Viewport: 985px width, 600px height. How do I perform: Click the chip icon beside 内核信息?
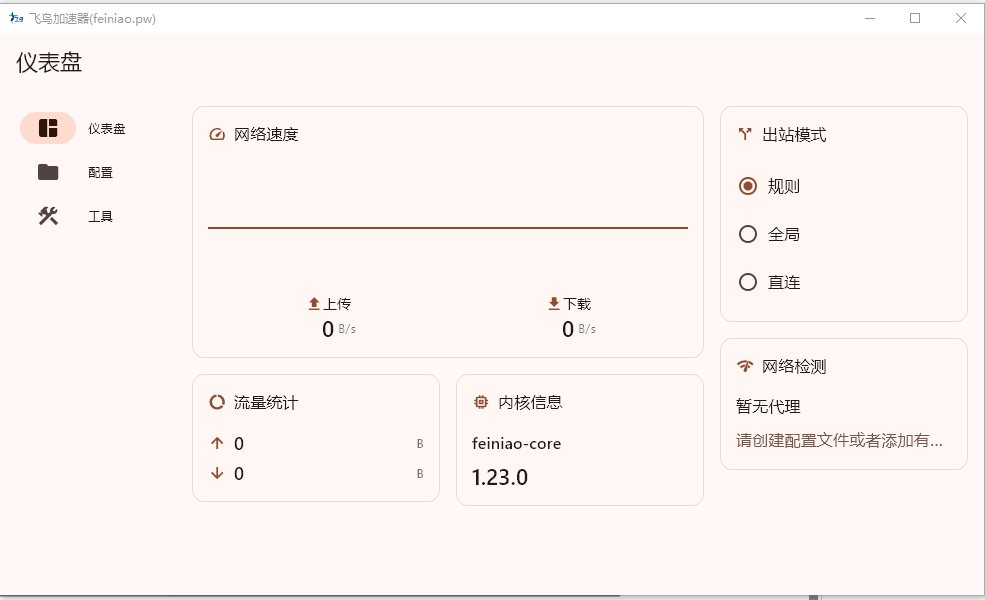(x=481, y=402)
